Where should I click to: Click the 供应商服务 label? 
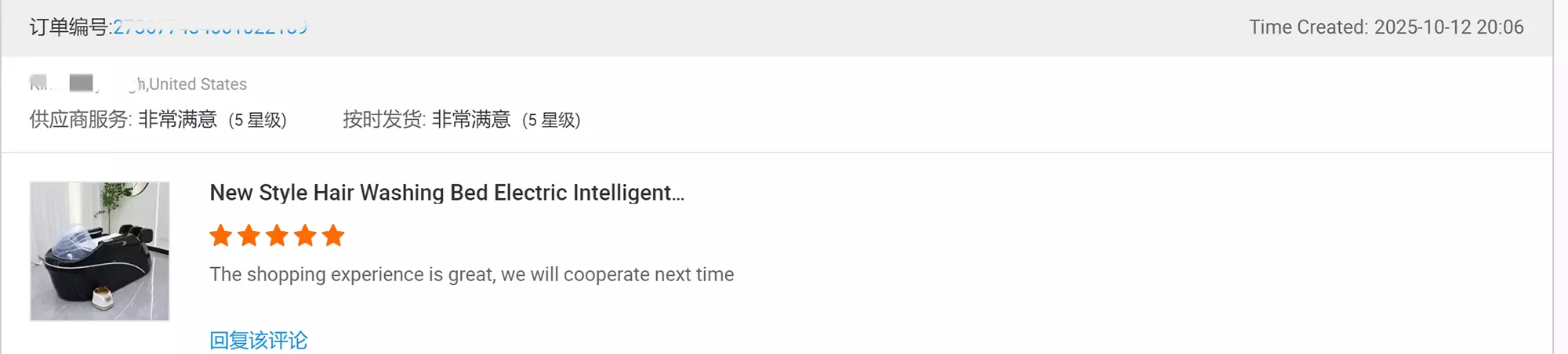80,120
